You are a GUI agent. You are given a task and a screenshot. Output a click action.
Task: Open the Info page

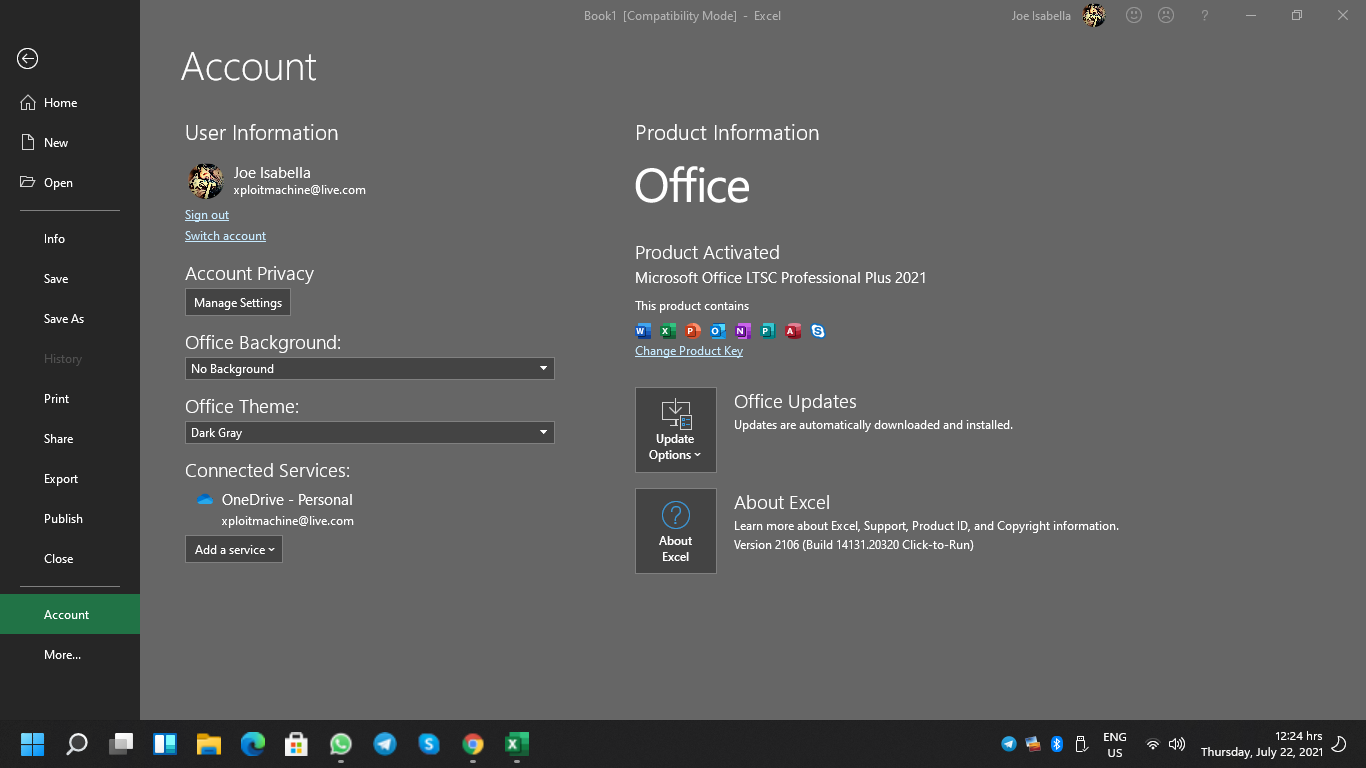pos(70,239)
